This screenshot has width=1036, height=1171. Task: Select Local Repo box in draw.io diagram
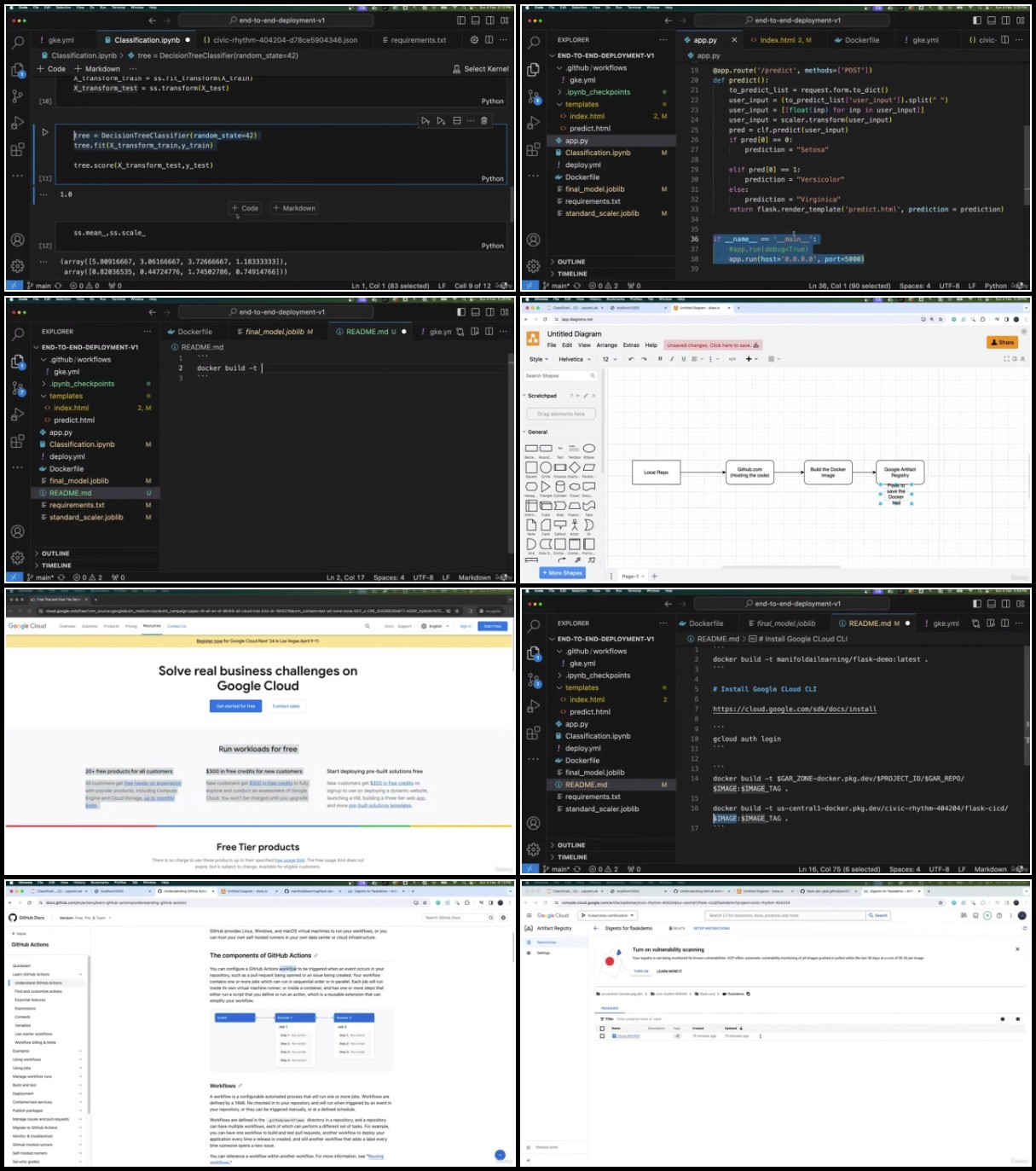tap(656, 472)
